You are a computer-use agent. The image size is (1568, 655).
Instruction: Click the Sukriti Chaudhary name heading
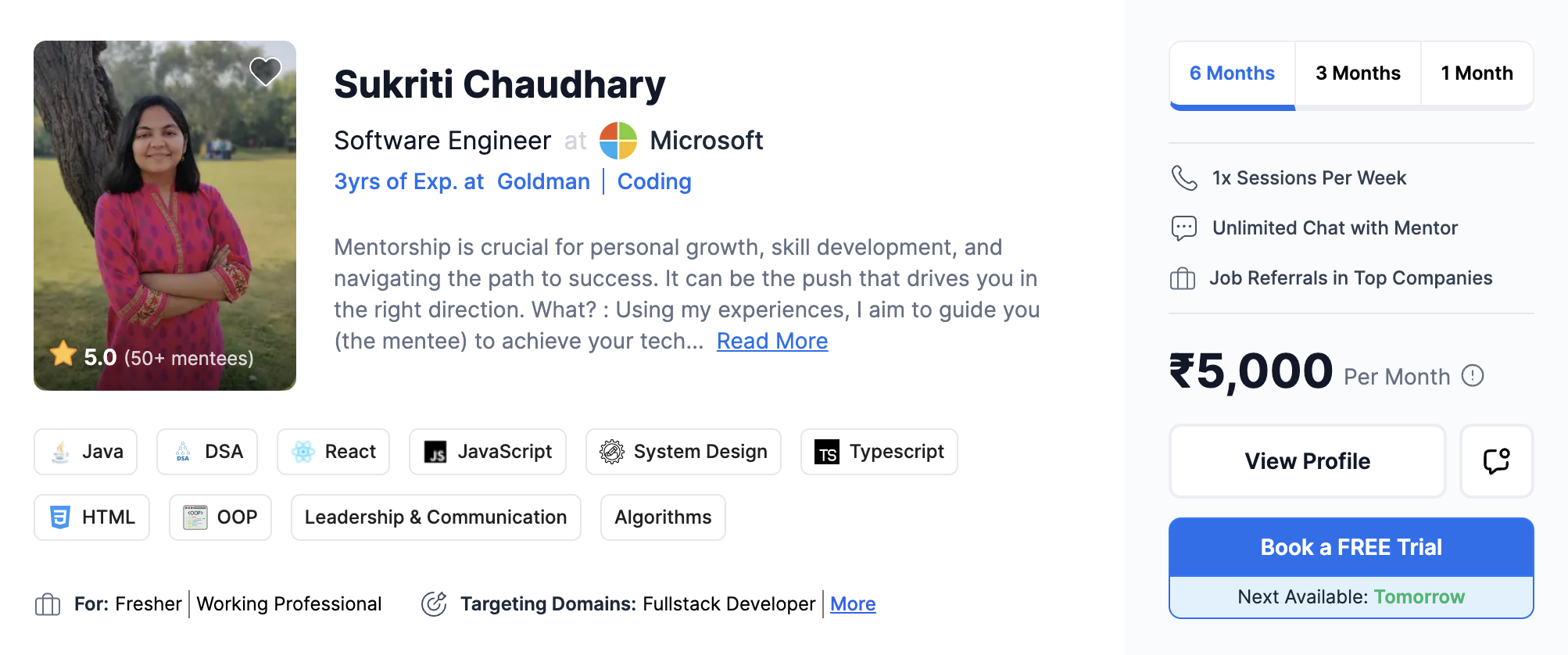[499, 84]
